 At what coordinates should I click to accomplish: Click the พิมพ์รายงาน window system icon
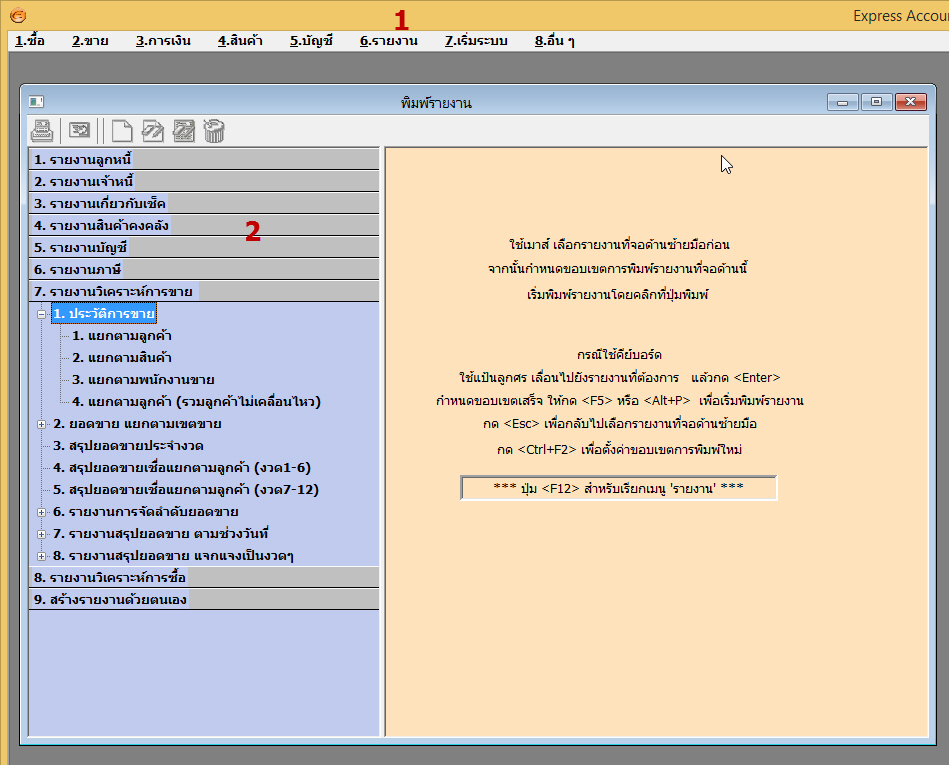(36, 102)
